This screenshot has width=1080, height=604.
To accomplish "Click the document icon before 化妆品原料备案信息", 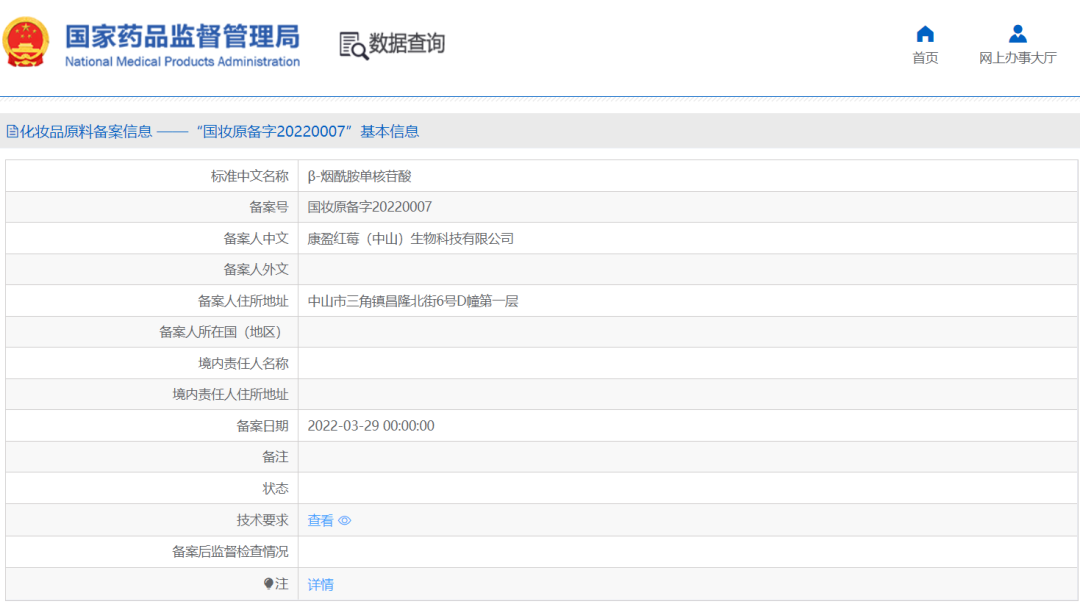I will [12, 132].
